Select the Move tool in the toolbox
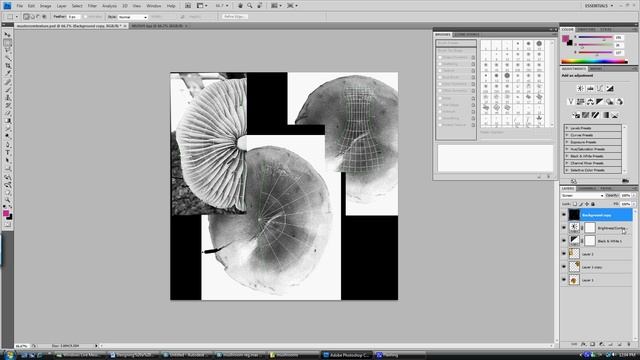 coord(7,35)
